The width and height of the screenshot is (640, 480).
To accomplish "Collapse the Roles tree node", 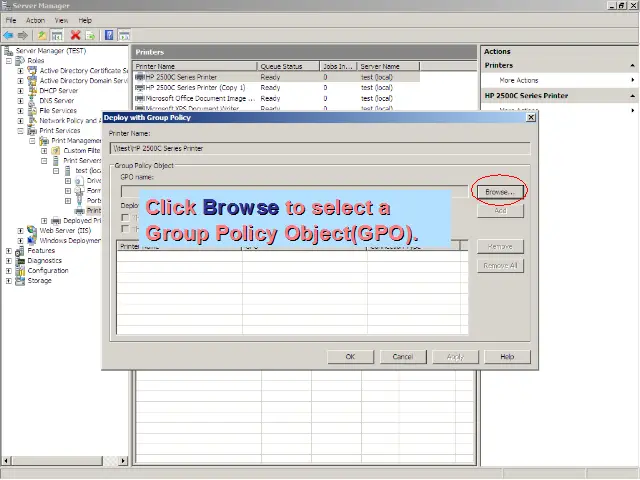I will pos(9,61).
